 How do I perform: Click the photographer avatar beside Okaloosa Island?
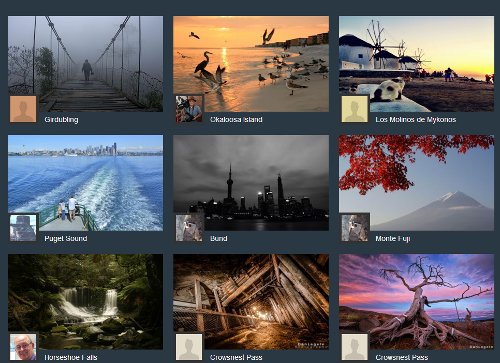(189, 109)
